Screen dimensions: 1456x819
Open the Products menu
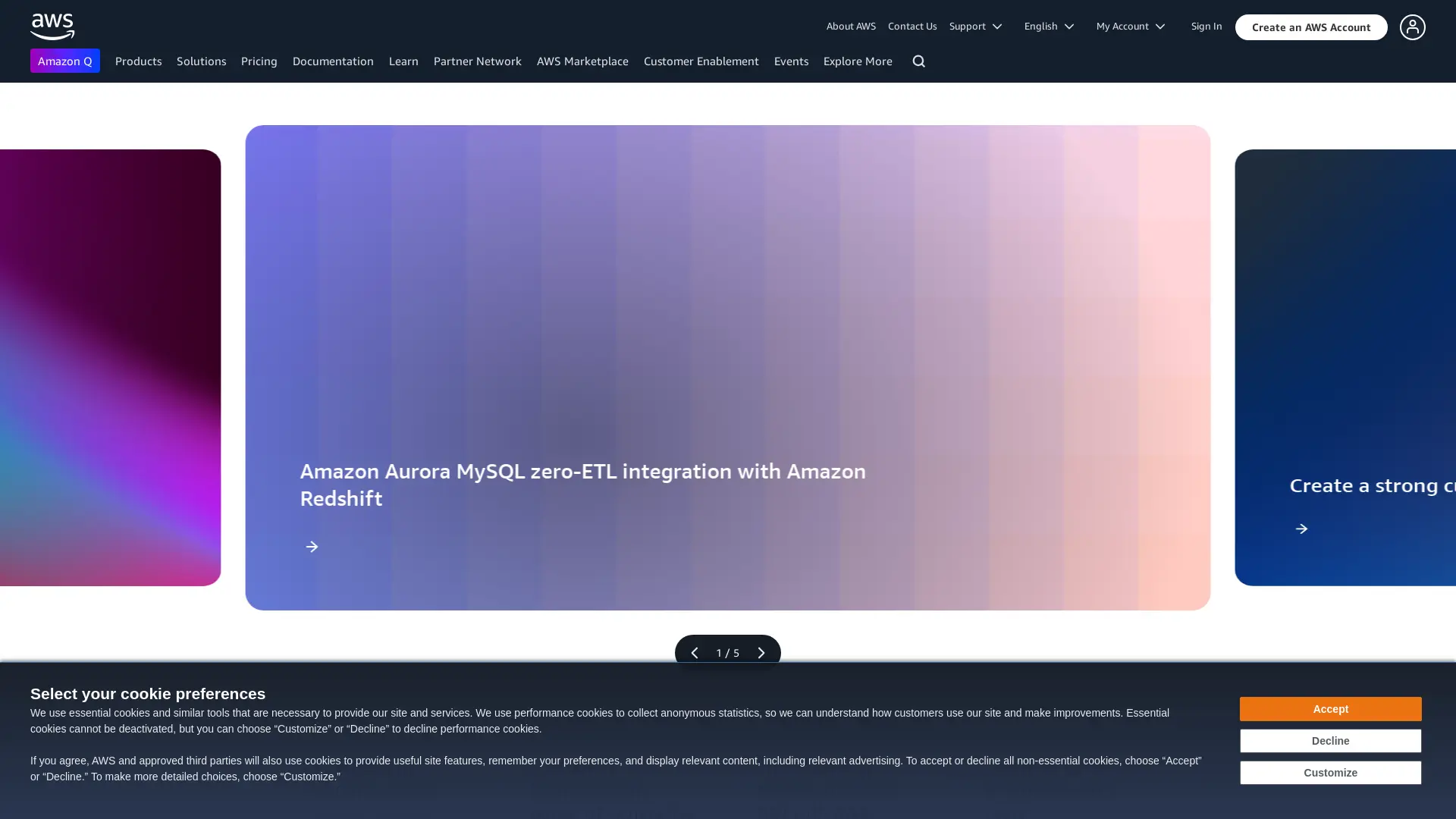coord(138,61)
